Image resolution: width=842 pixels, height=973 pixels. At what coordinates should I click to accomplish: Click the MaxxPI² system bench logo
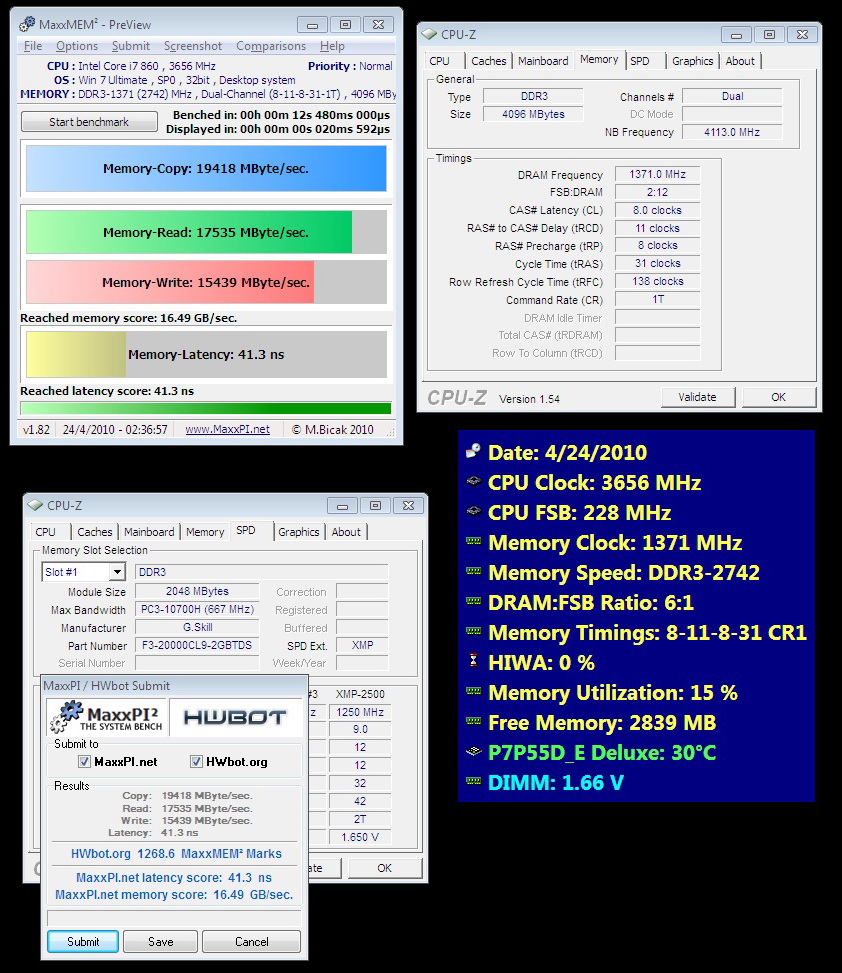107,717
